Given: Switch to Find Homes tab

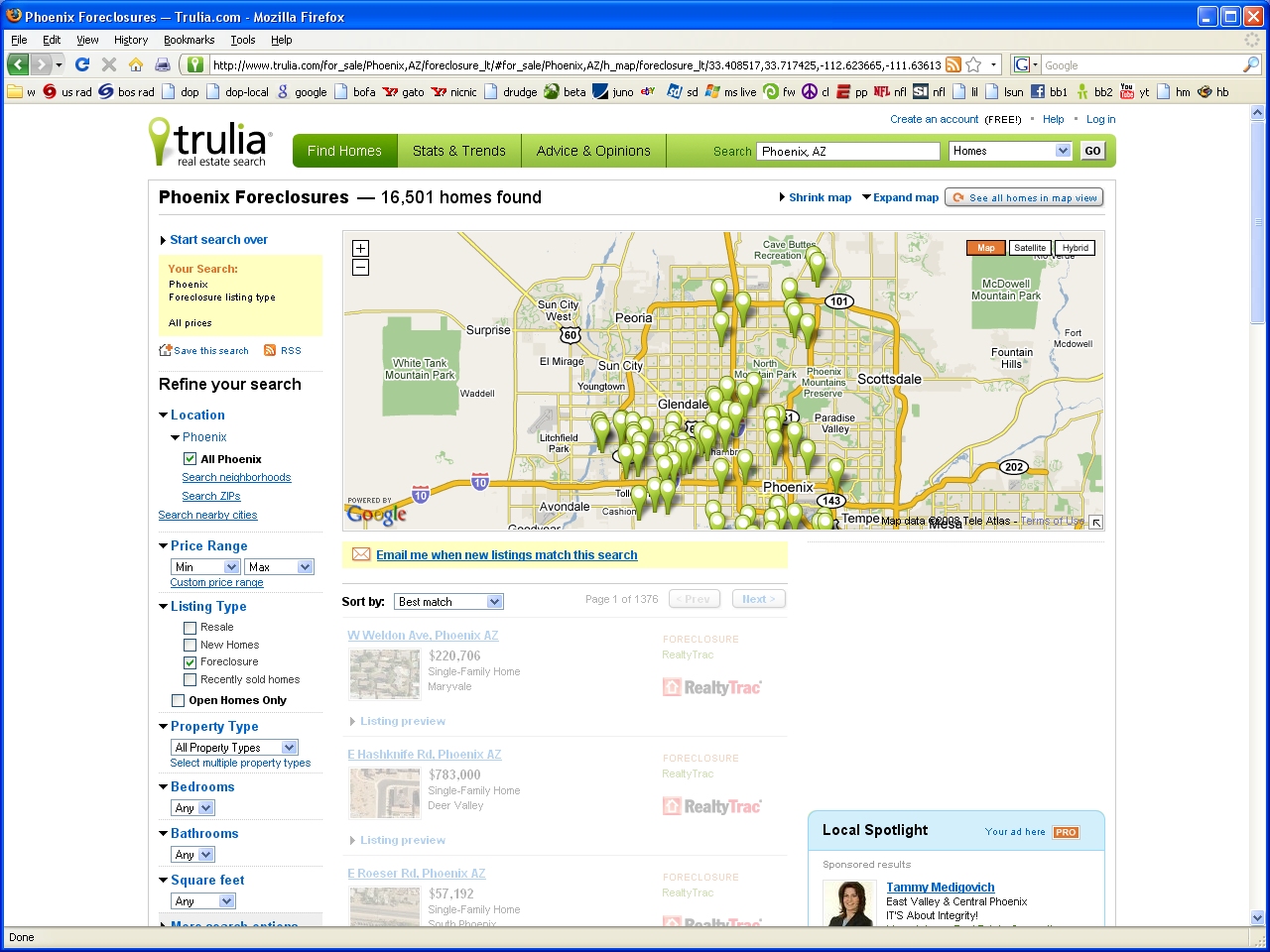Looking at the screenshot, I should tap(344, 151).
